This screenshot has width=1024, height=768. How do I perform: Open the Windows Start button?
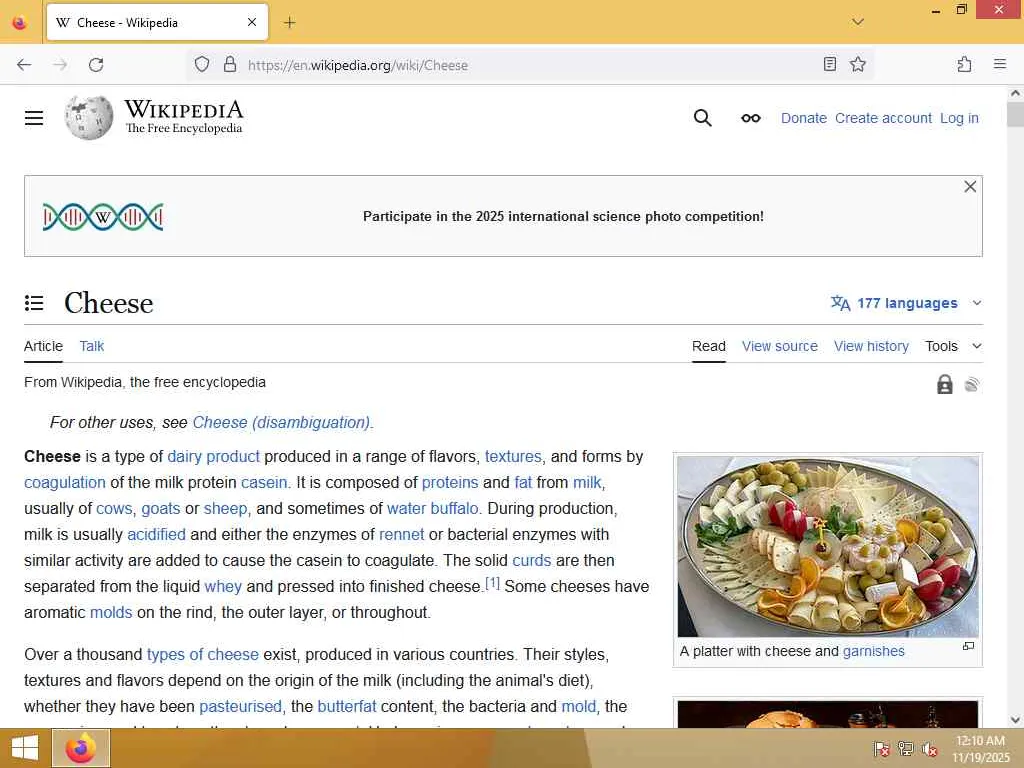point(25,748)
